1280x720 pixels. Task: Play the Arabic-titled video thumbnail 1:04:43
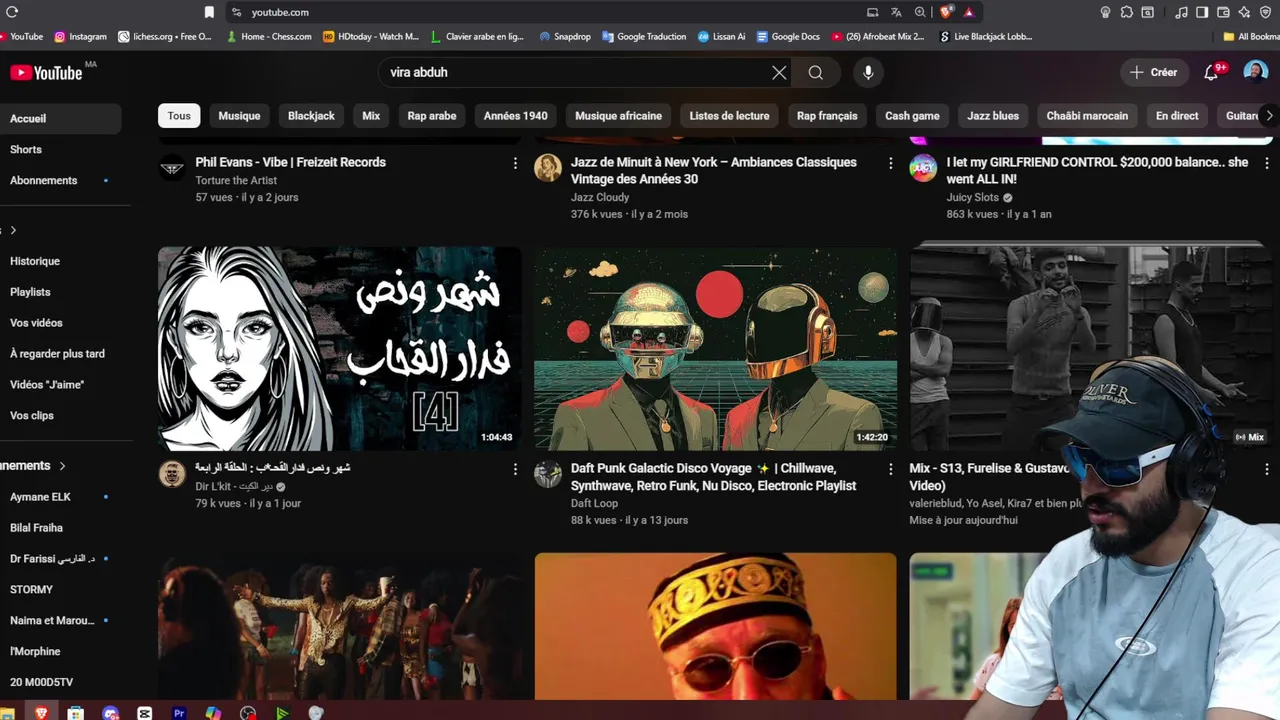tap(339, 349)
